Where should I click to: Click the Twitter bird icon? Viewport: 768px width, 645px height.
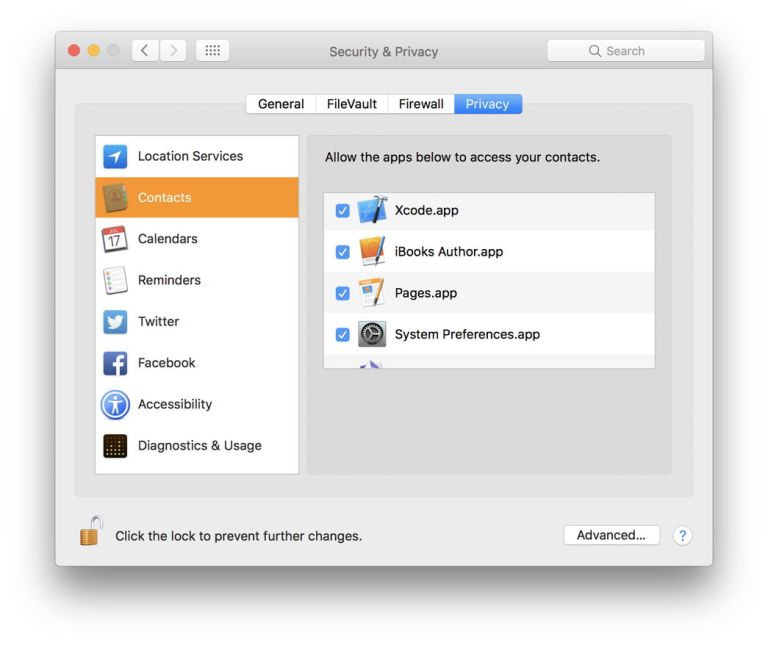tap(115, 322)
